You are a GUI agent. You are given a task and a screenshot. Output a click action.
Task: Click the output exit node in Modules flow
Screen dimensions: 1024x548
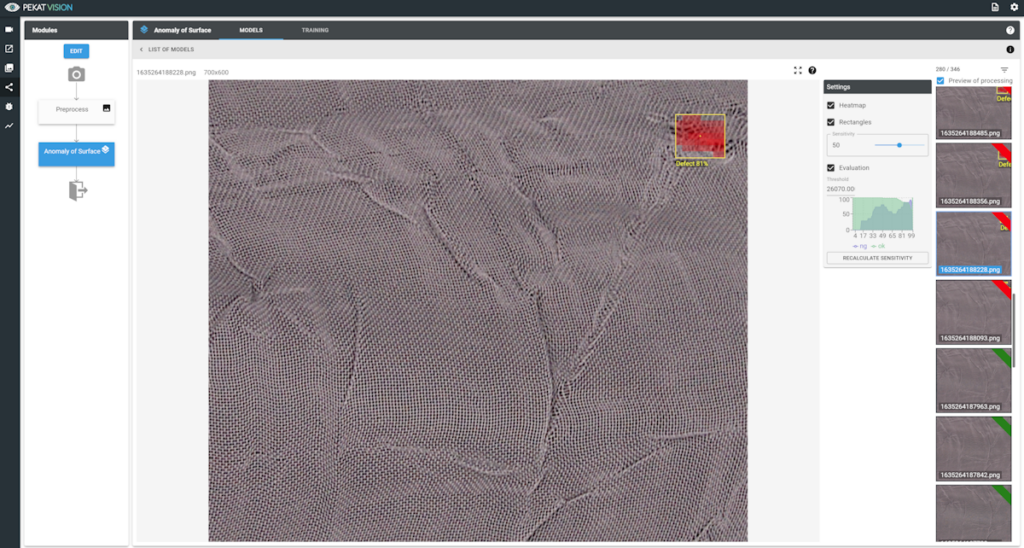77,190
